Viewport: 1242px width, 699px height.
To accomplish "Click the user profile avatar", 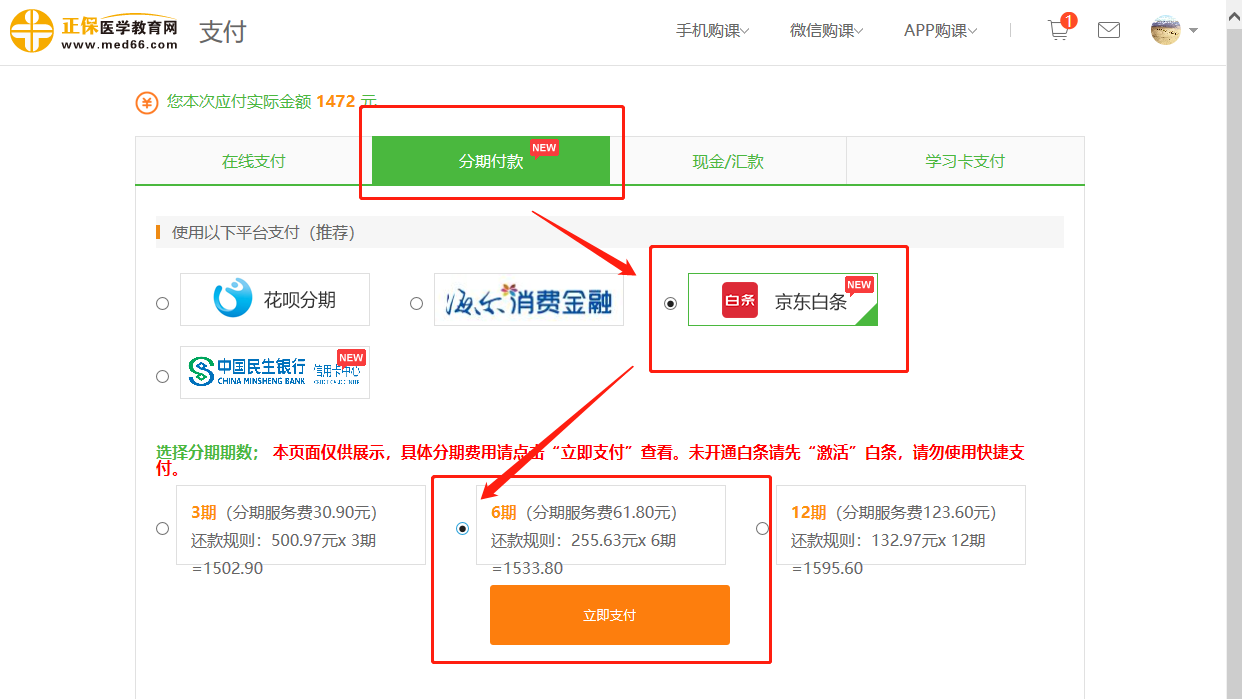I will click(1166, 30).
